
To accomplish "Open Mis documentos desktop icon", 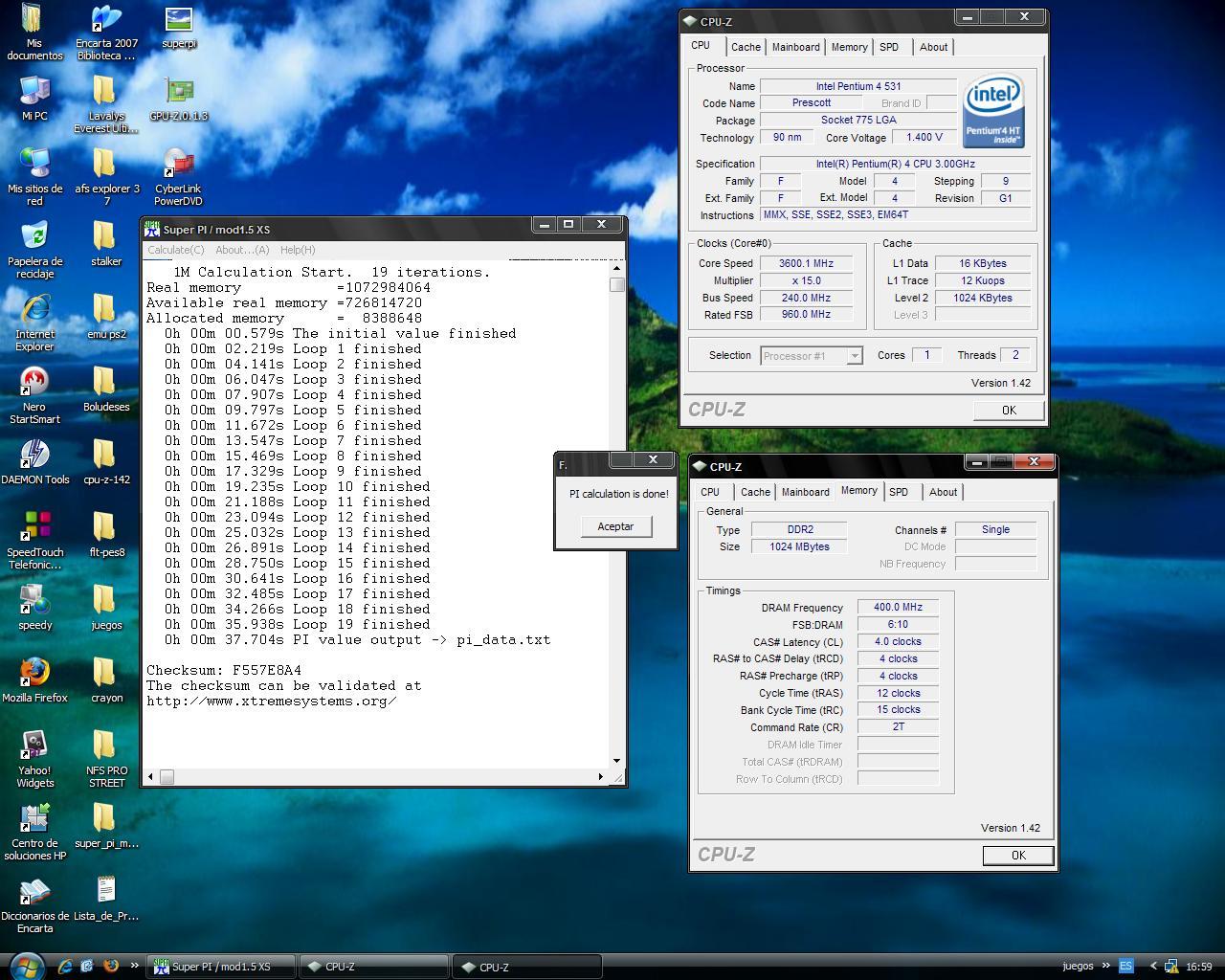I will [x=34, y=32].
